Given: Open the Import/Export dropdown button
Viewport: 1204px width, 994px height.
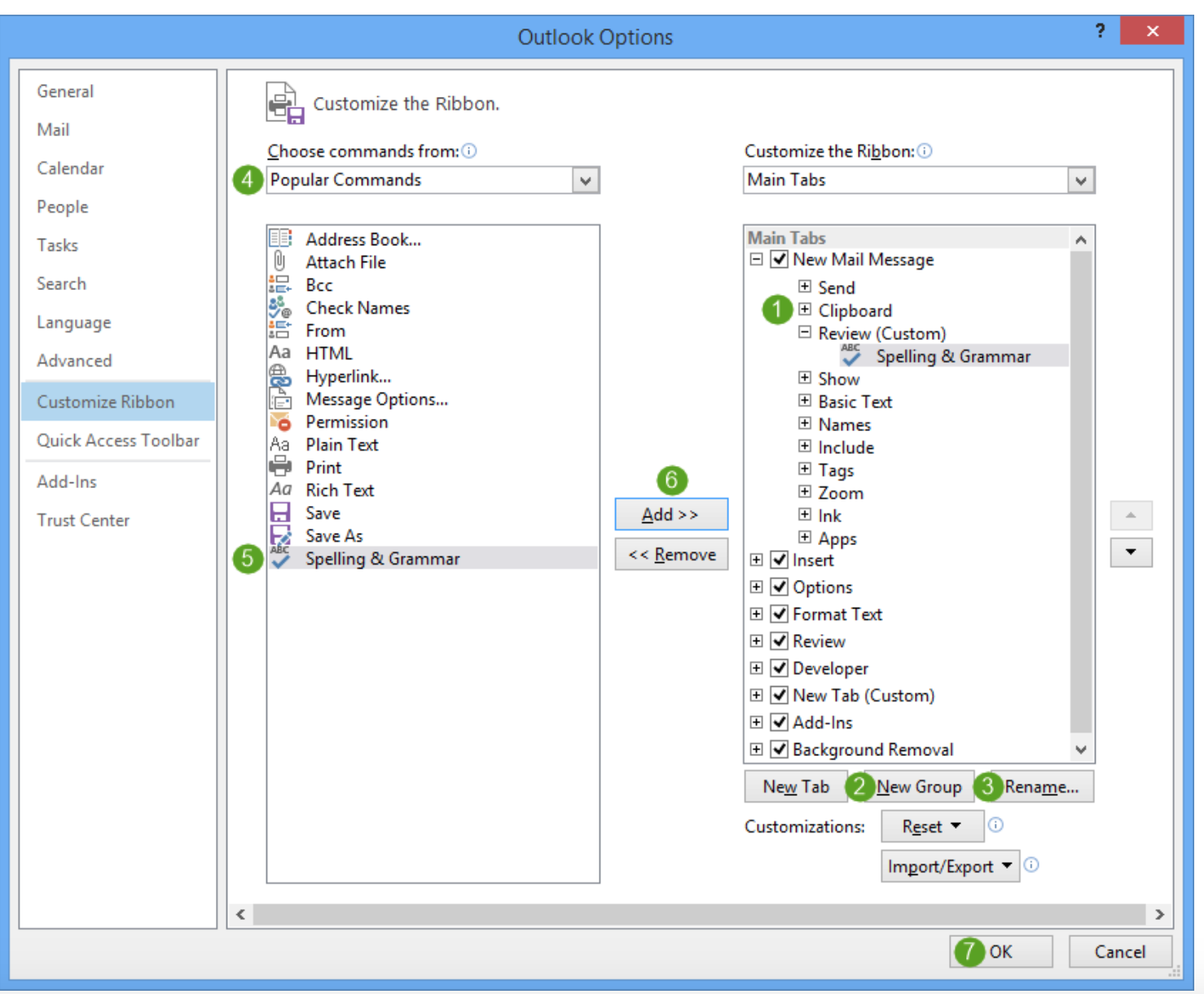Looking at the screenshot, I should pyautogui.click(x=949, y=866).
